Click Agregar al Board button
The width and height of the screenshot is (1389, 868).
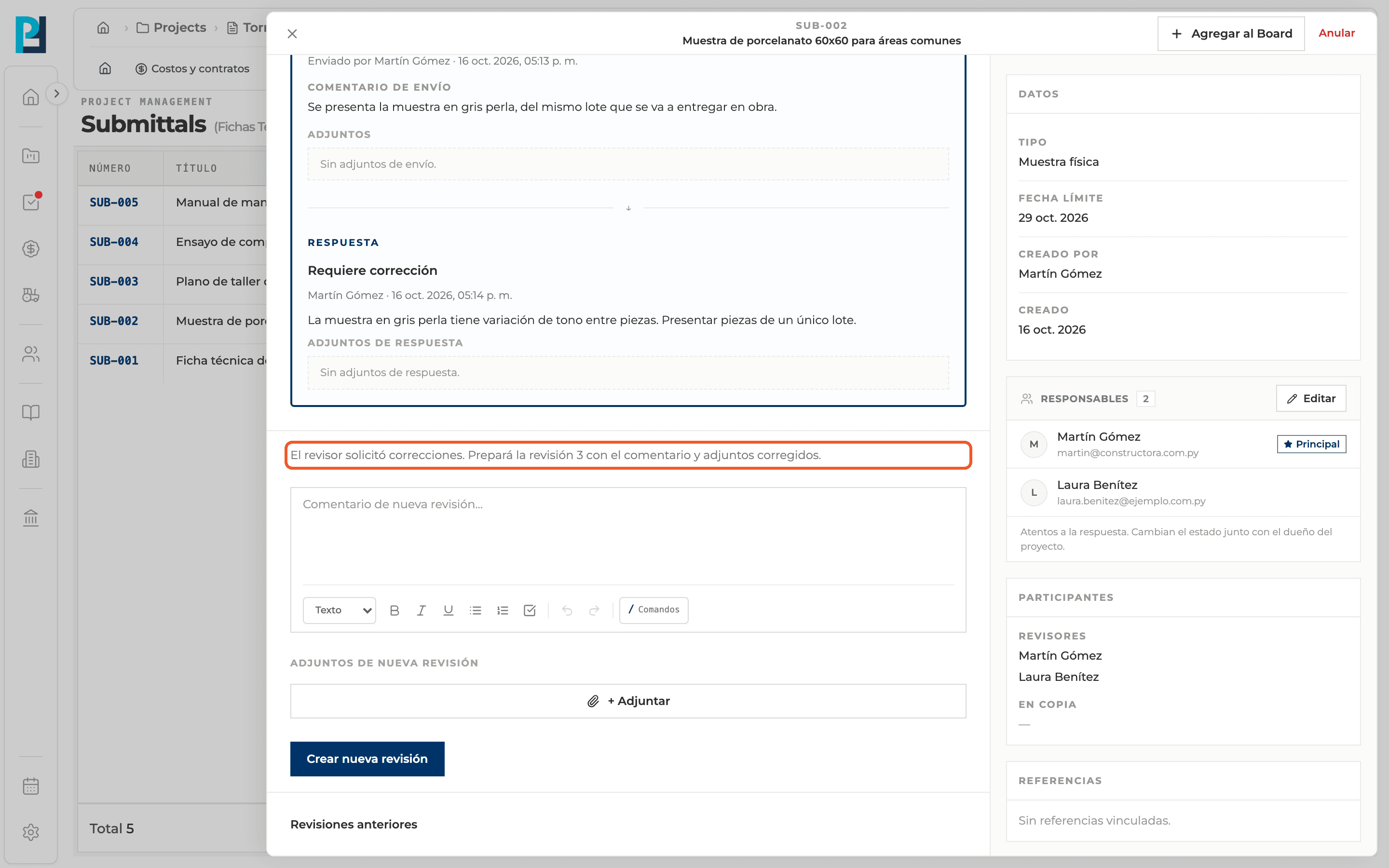click(x=1231, y=33)
